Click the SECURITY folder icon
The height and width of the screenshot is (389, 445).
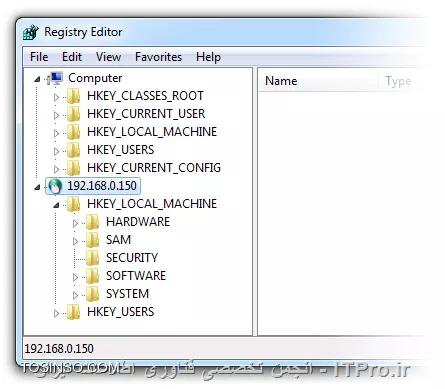[92, 258]
